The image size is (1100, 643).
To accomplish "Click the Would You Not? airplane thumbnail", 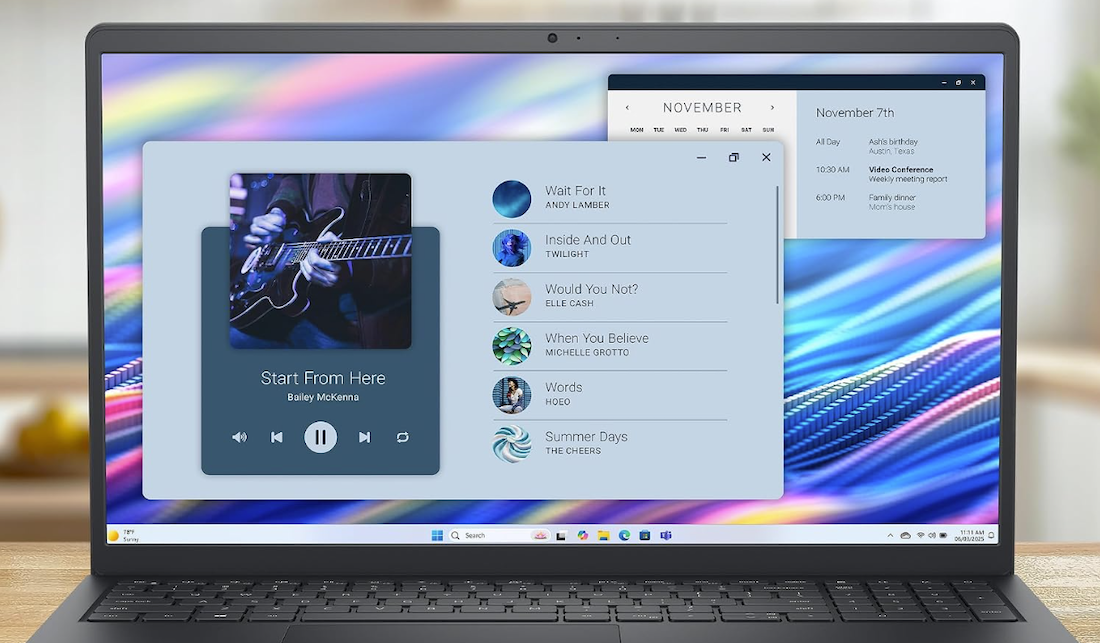I will (x=511, y=297).
